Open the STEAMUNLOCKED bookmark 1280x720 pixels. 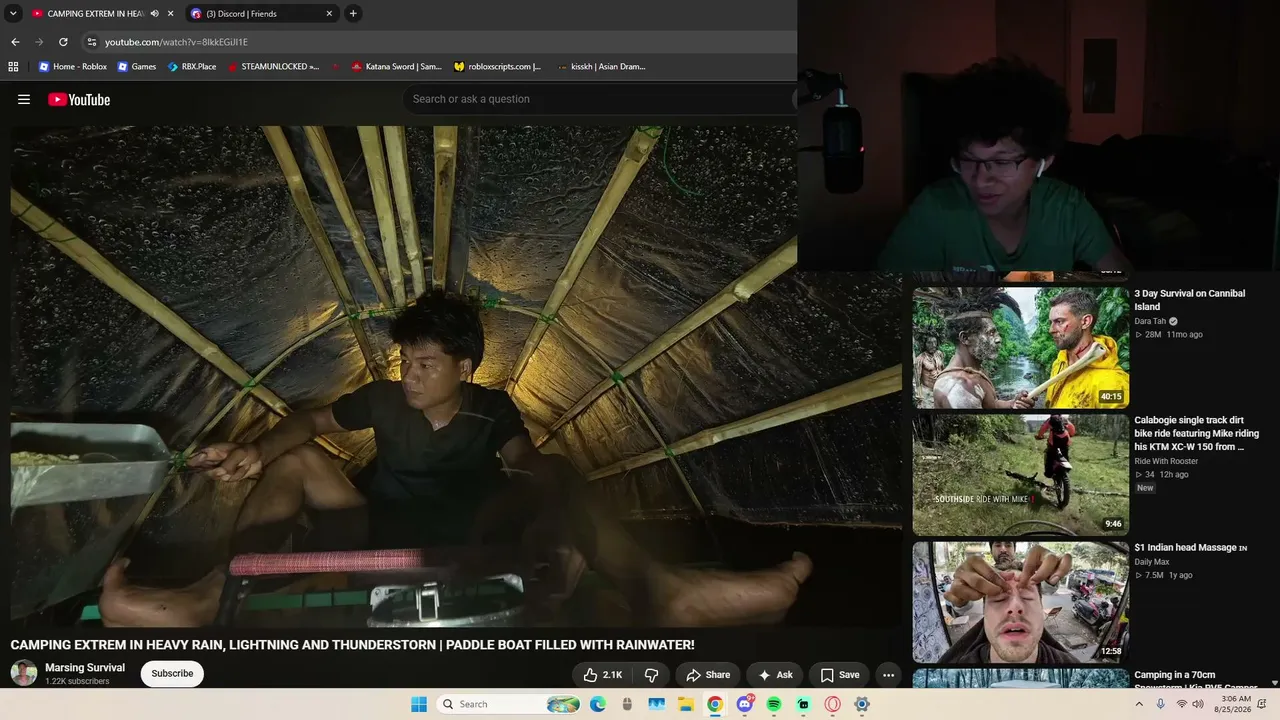[x=273, y=67]
